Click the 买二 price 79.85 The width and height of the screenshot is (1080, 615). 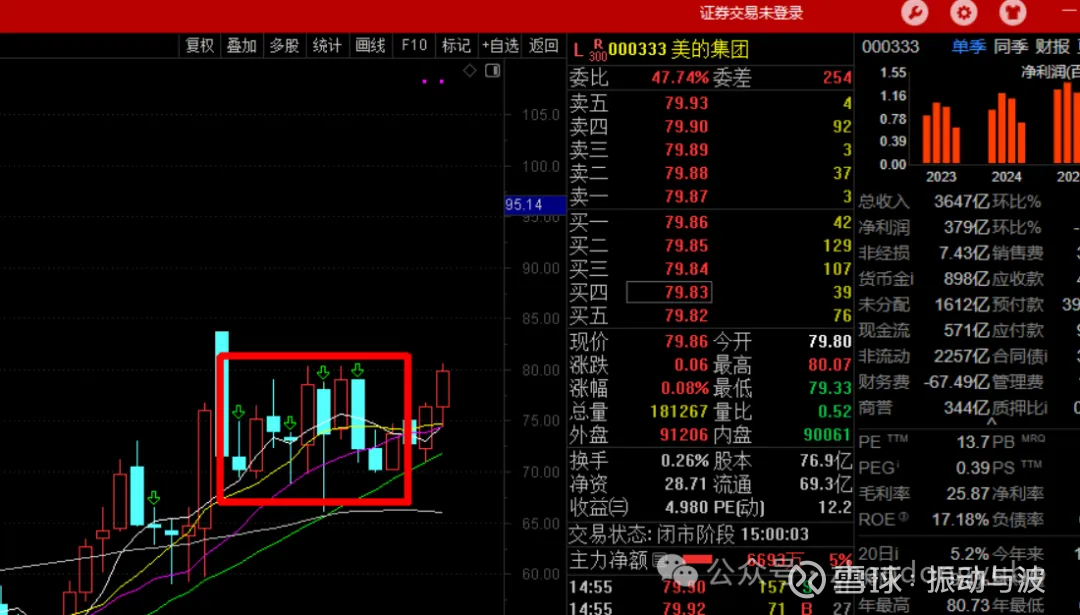(686, 246)
